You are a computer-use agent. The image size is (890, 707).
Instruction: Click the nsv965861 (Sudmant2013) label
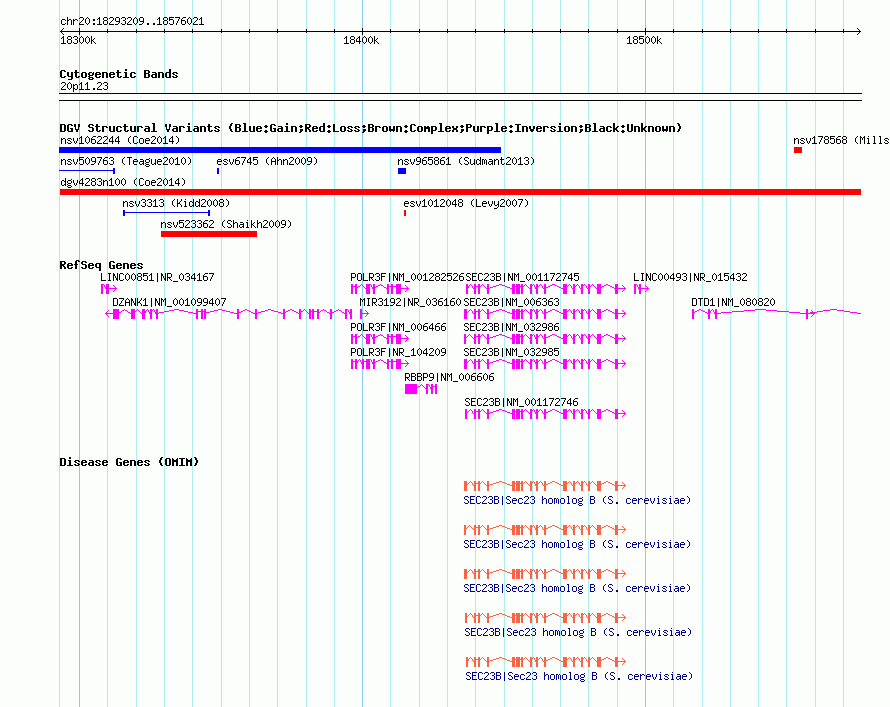click(466, 161)
